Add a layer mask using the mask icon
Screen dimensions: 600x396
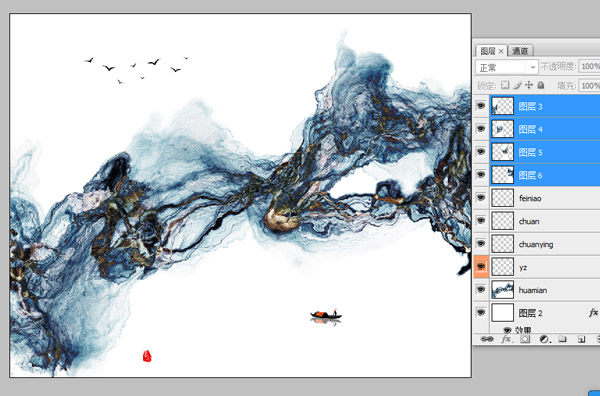click(x=525, y=339)
